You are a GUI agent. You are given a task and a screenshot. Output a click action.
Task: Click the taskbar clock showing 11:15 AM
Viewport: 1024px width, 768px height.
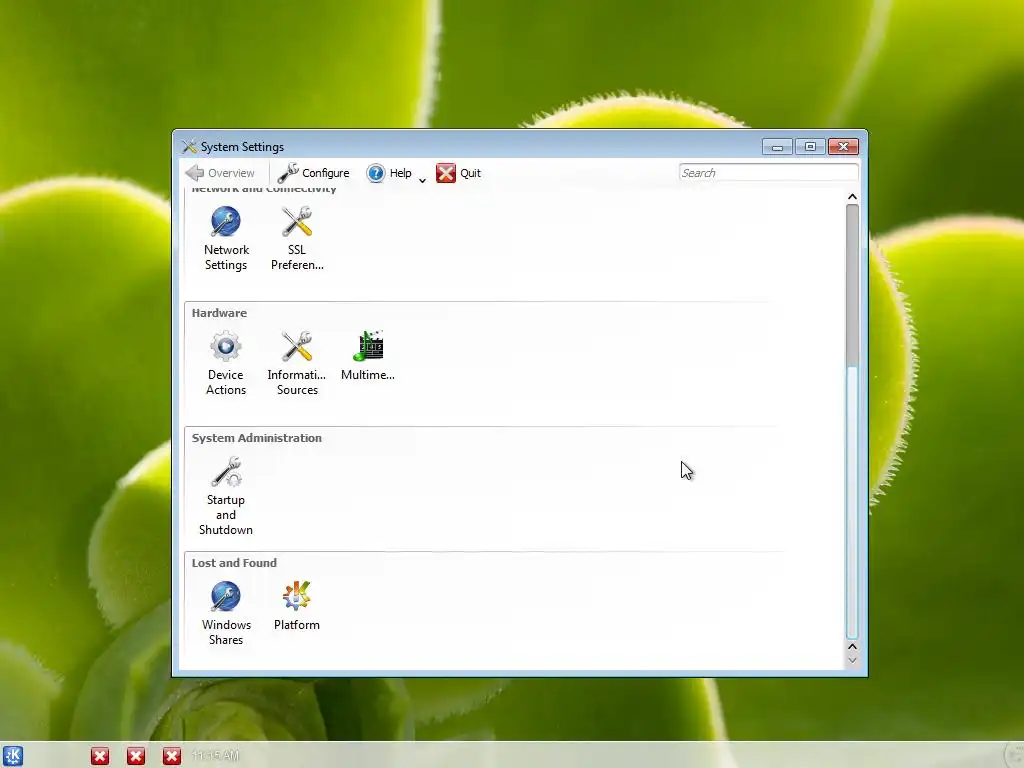click(216, 756)
